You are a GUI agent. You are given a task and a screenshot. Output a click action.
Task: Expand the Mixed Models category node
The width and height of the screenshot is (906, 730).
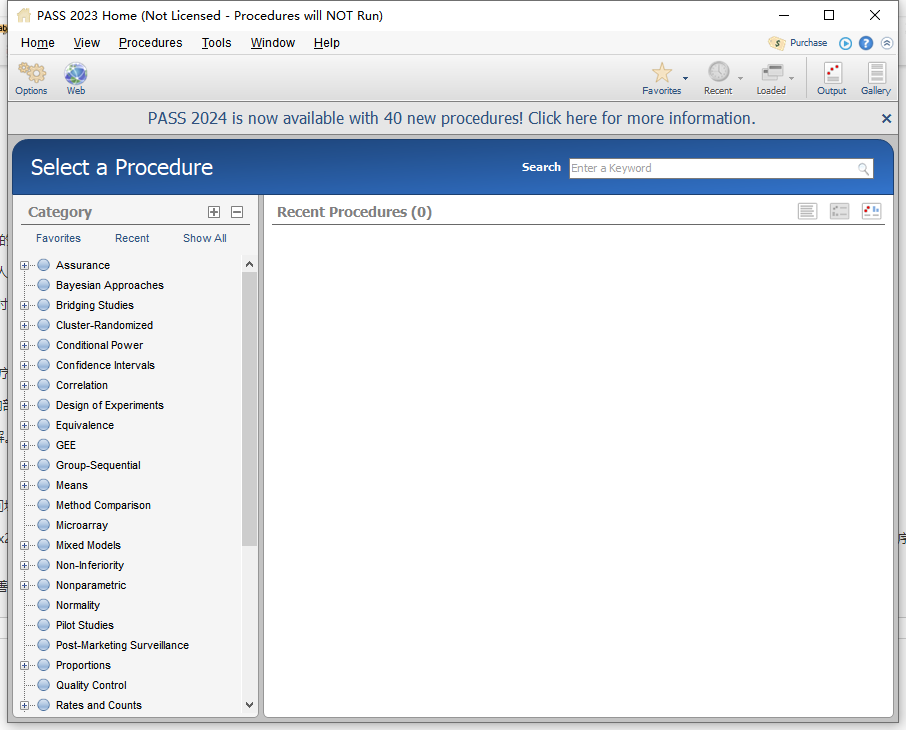[24, 545]
